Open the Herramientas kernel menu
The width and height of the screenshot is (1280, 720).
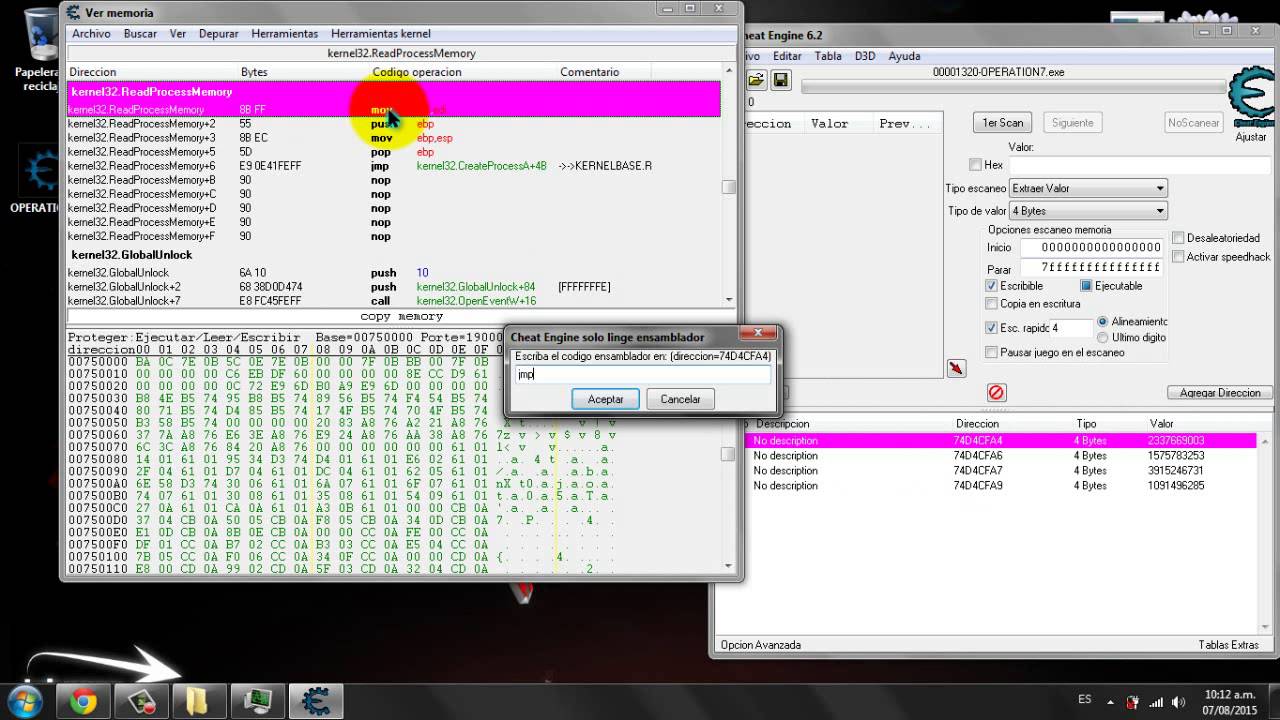[381, 34]
